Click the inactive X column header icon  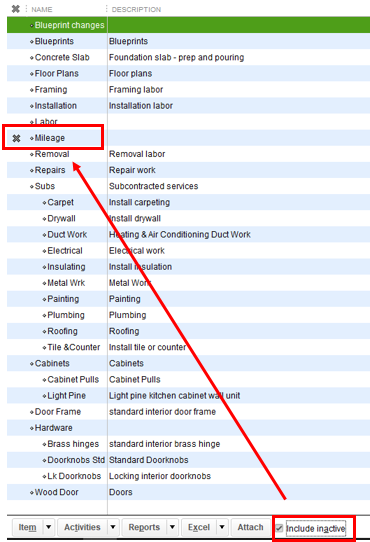pyautogui.click(x=16, y=9)
